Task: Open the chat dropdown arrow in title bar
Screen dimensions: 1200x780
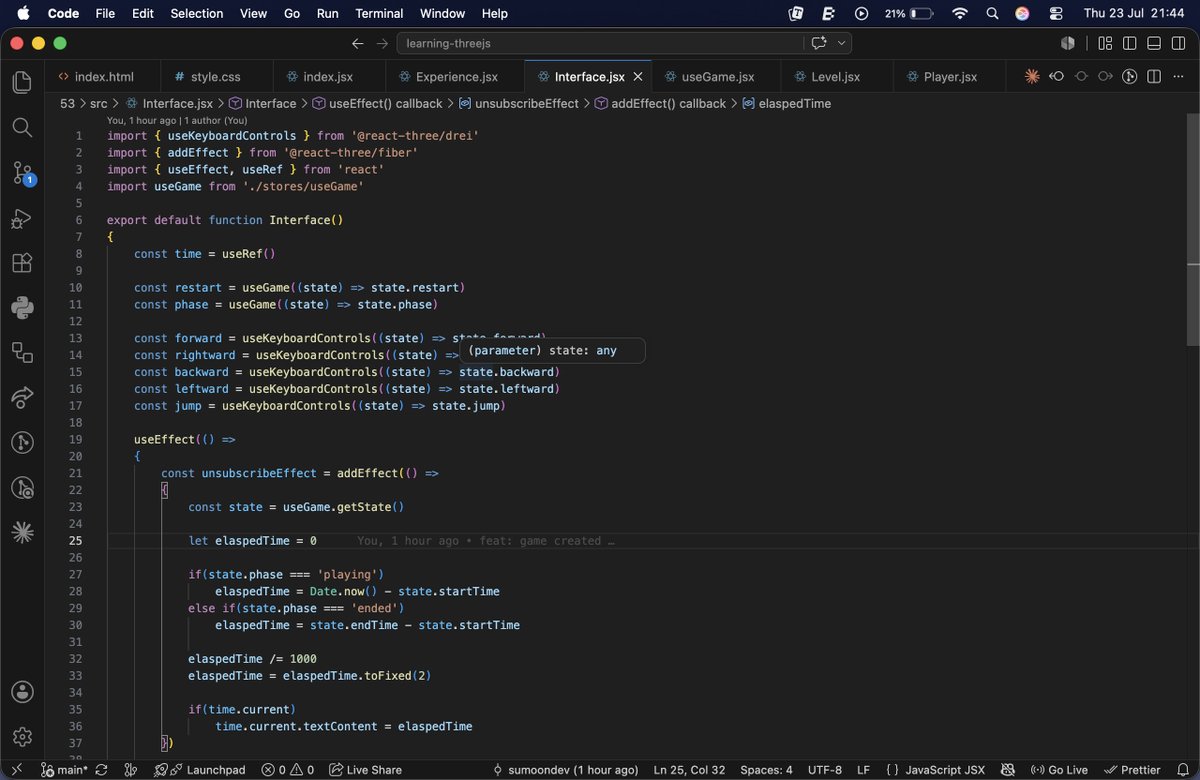Action: point(842,43)
